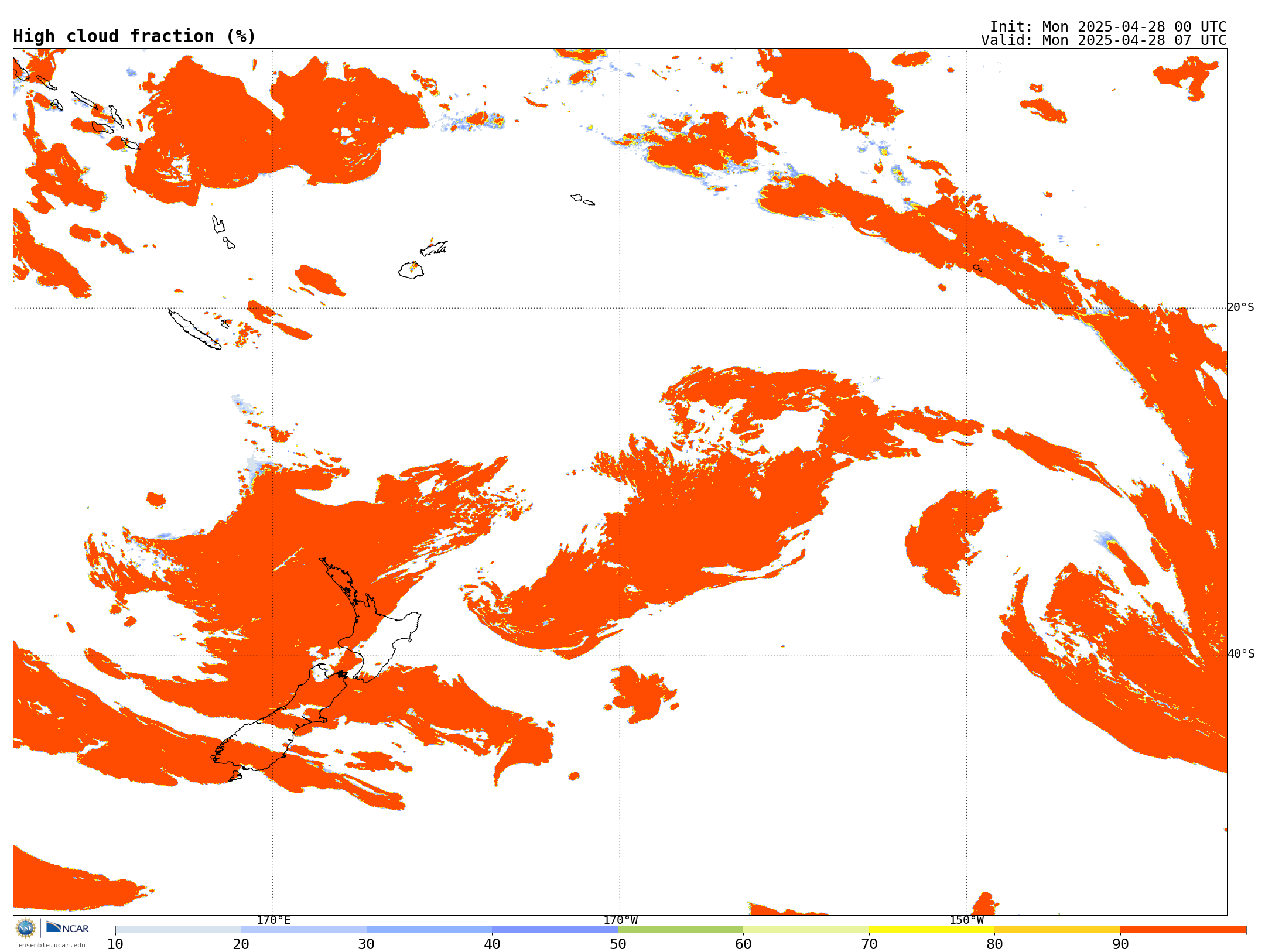Click the colorbar tick label 20
This screenshot has width=1265, height=952.
(241, 944)
